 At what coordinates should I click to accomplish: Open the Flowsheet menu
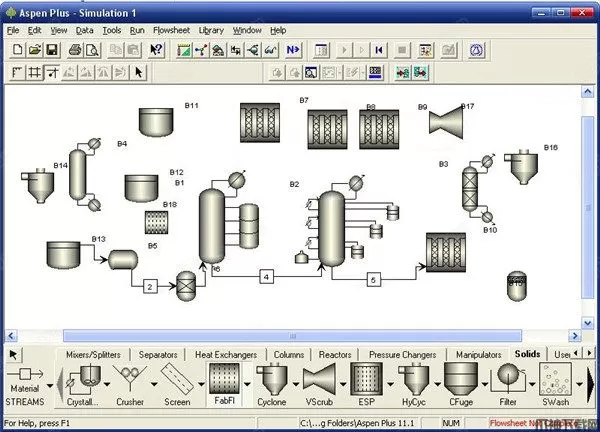click(x=172, y=30)
